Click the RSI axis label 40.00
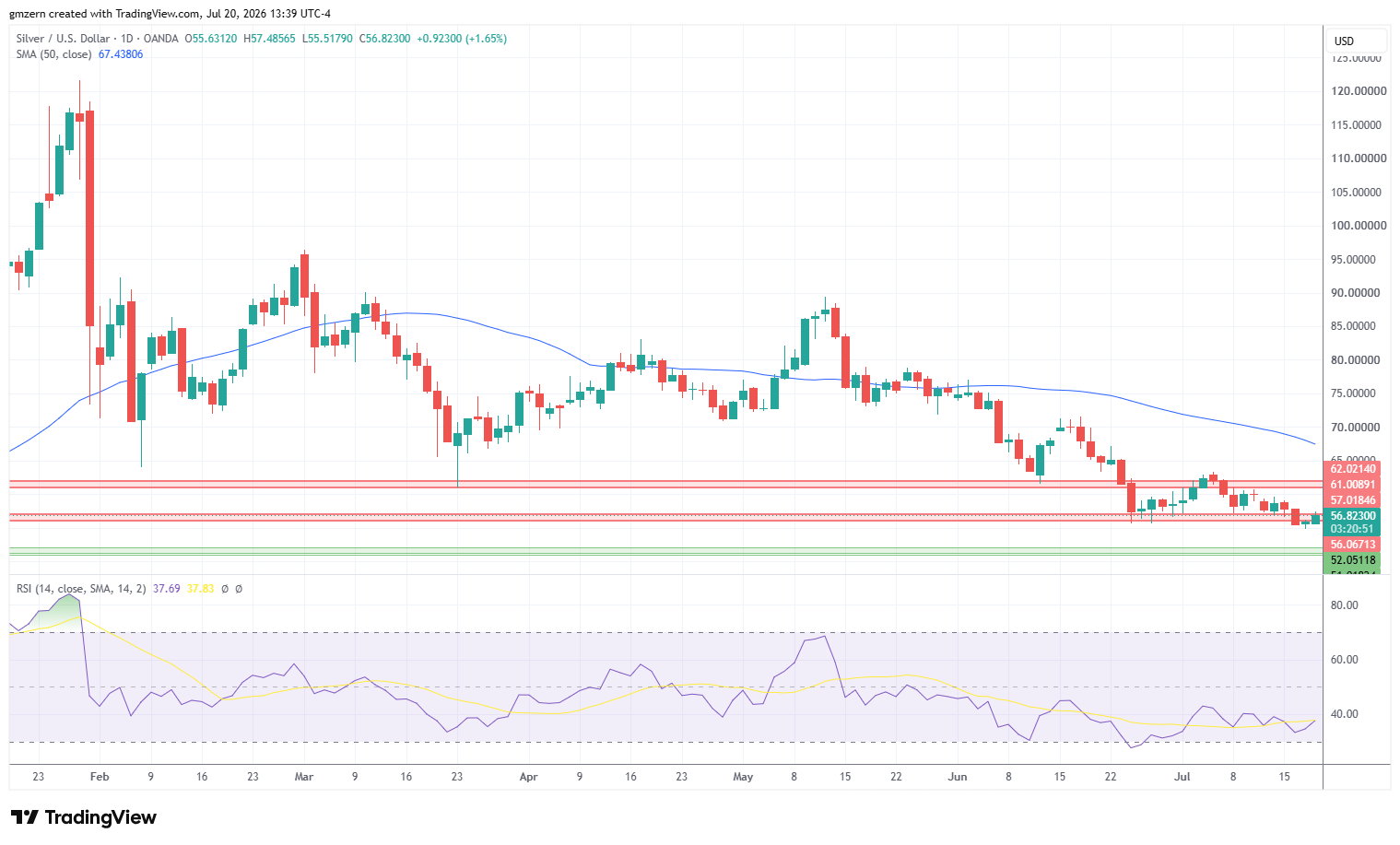This screenshot has width=1400, height=845. coord(1345,714)
